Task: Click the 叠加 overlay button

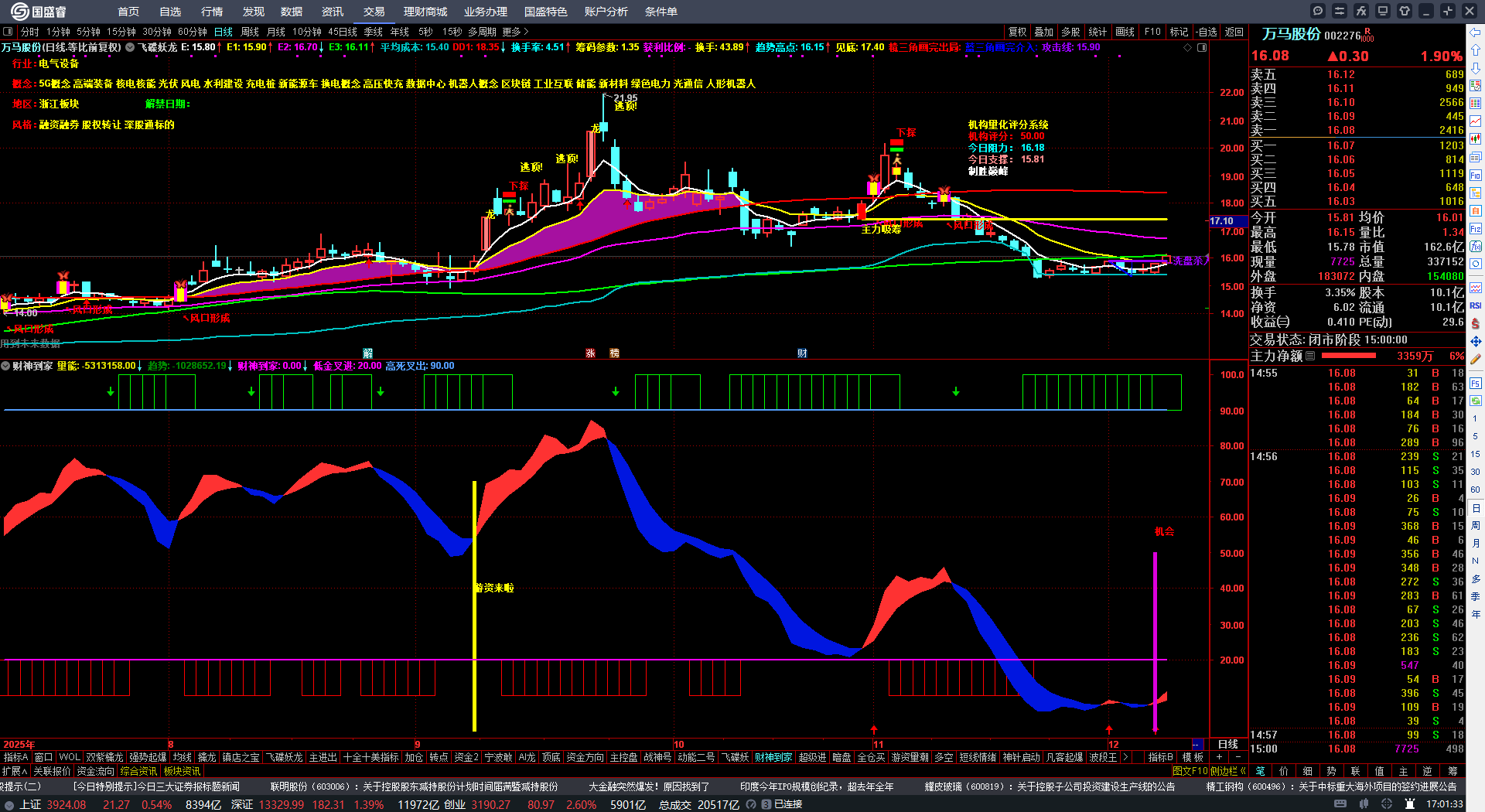Action: [x=1044, y=32]
